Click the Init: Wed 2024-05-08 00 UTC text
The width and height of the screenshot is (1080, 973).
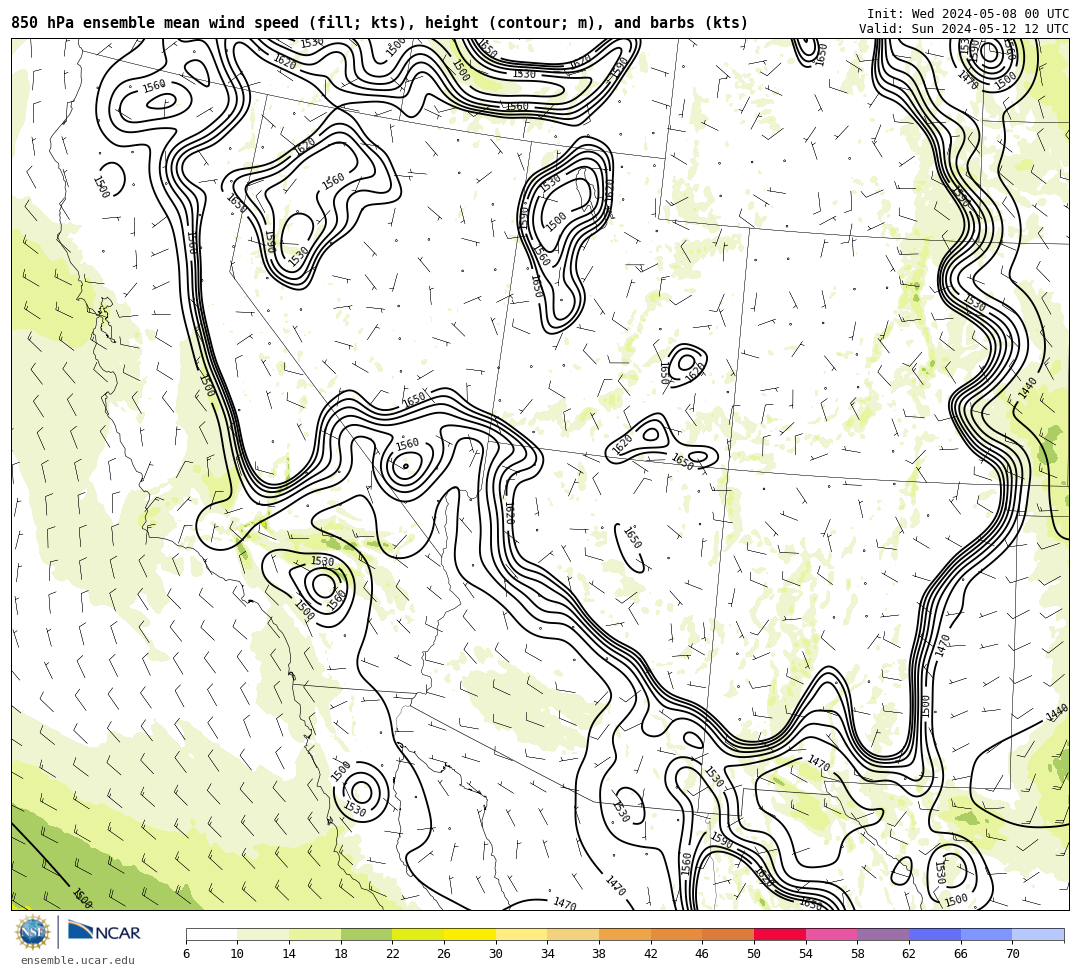coord(968,14)
